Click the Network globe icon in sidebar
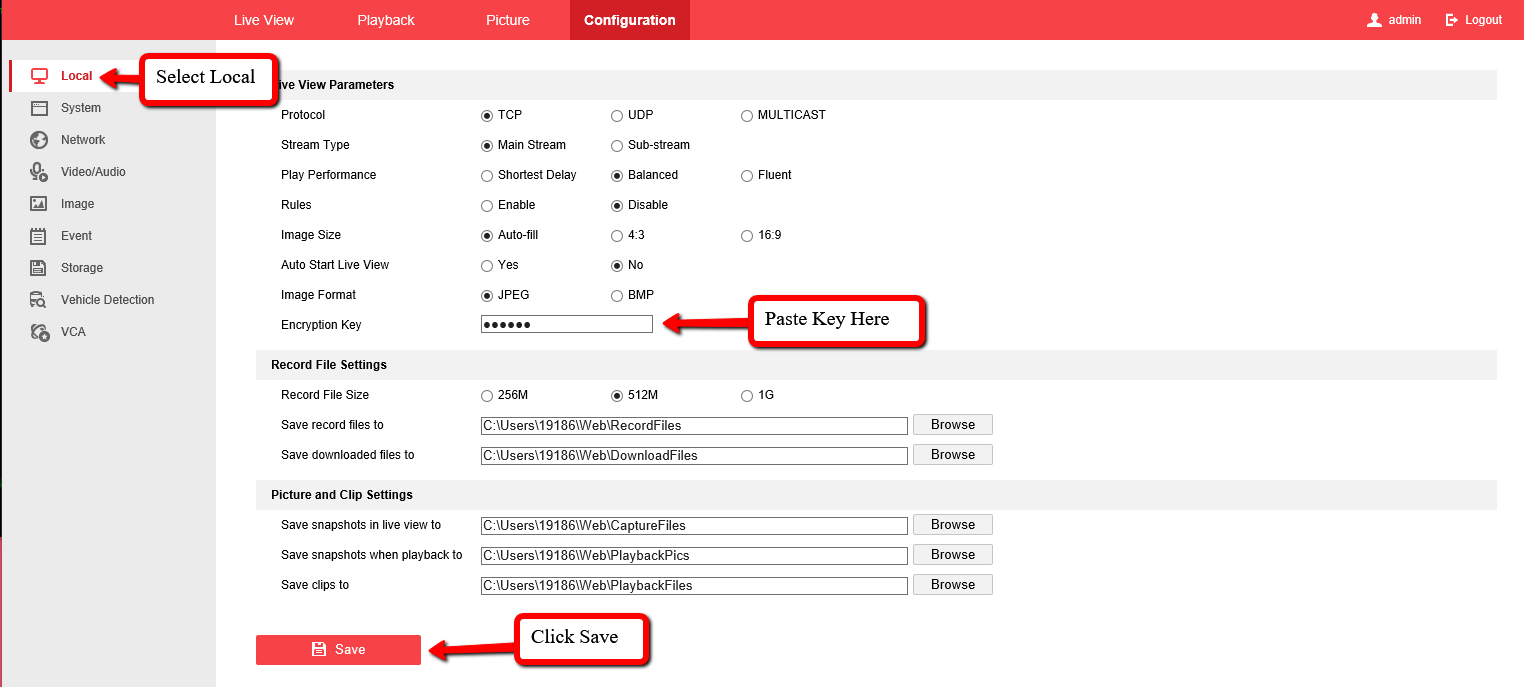This screenshot has height=687, width=1524. pos(39,140)
